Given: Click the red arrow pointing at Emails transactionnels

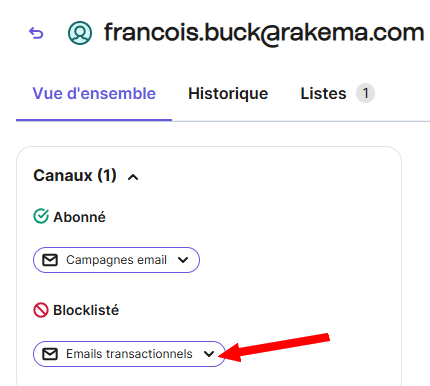Looking at the screenshot, I should click(274, 347).
